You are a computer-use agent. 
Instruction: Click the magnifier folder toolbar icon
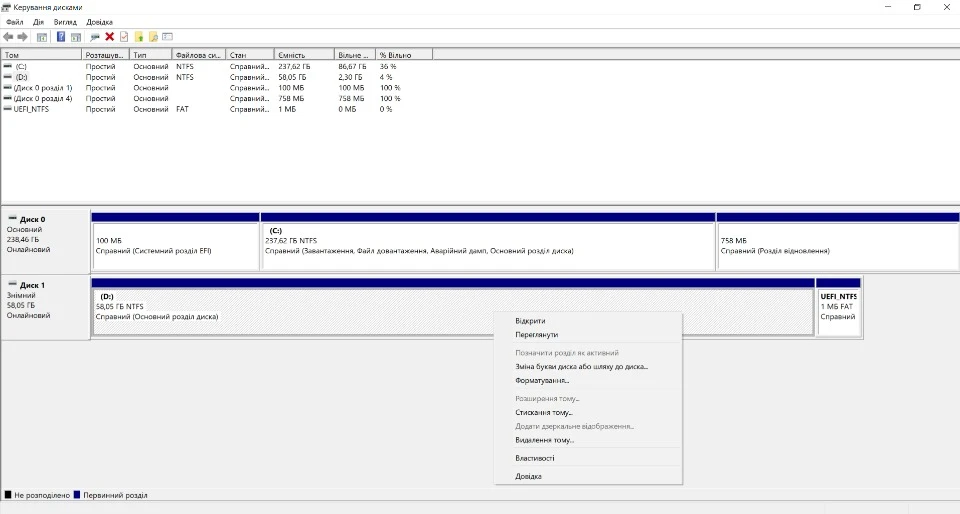point(154,37)
